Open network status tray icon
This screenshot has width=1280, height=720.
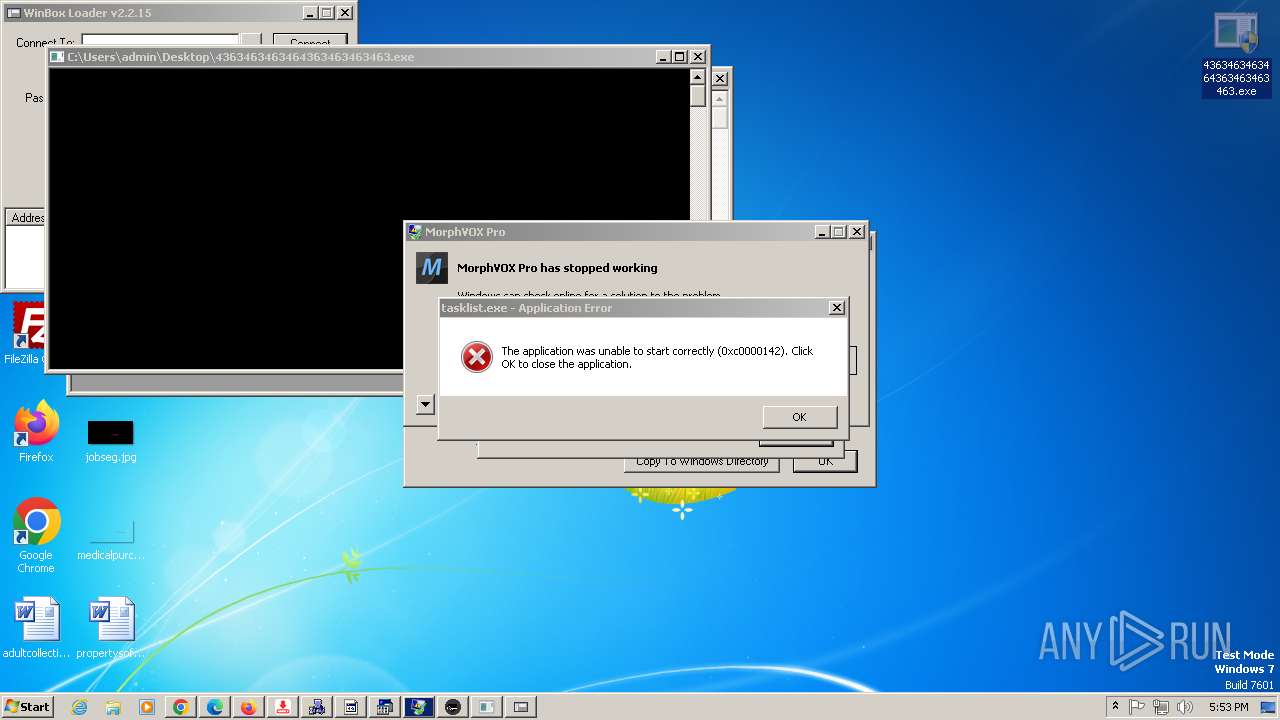(x=1161, y=707)
